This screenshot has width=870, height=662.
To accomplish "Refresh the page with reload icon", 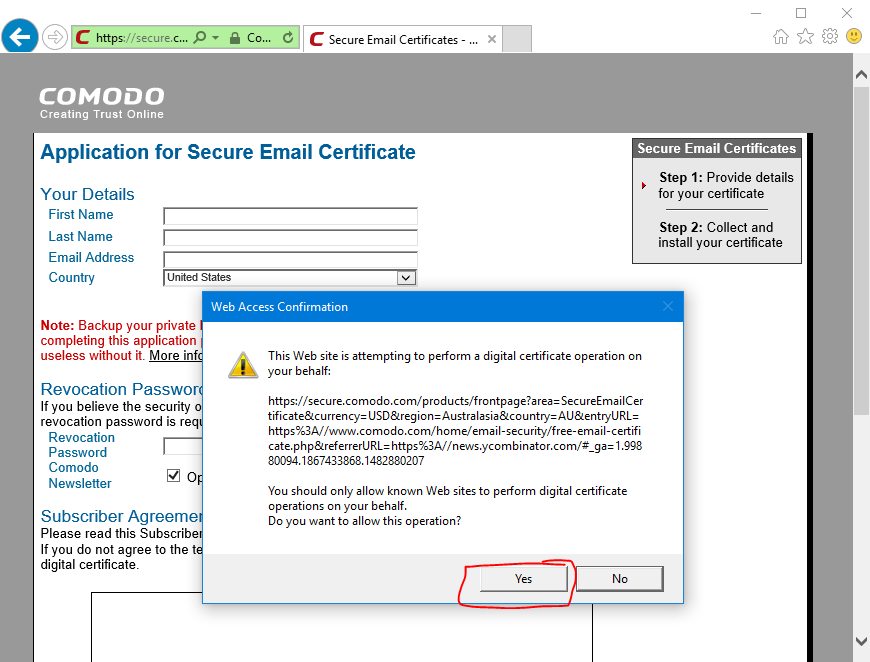I will (x=287, y=37).
